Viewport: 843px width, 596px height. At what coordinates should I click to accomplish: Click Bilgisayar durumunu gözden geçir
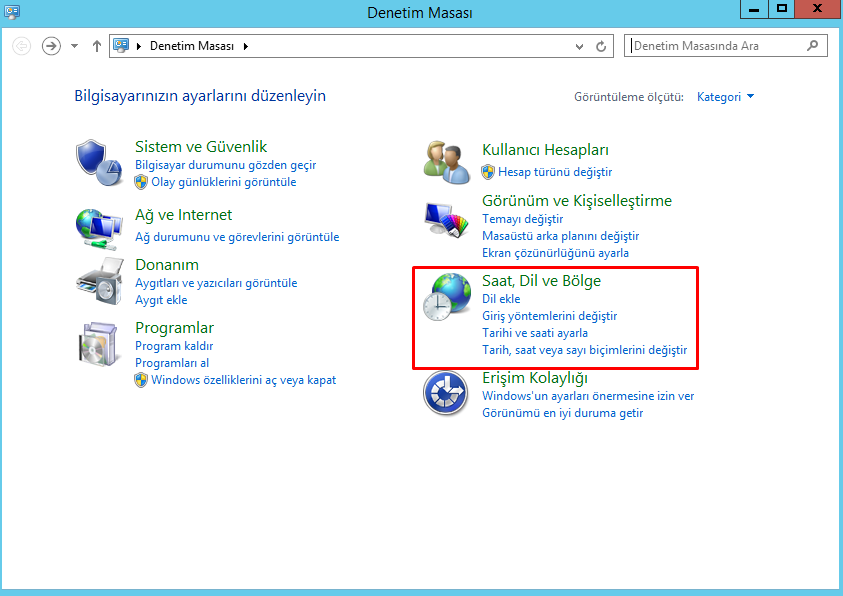click(225, 165)
